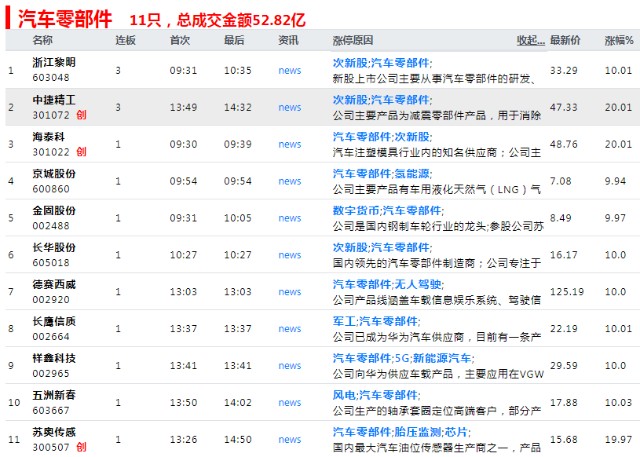Viewport: 640px width, 457px height.
Task: Click the 汽车零部件;无人驾驶 tags for 德赛西威
Action: (x=388, y=284)
